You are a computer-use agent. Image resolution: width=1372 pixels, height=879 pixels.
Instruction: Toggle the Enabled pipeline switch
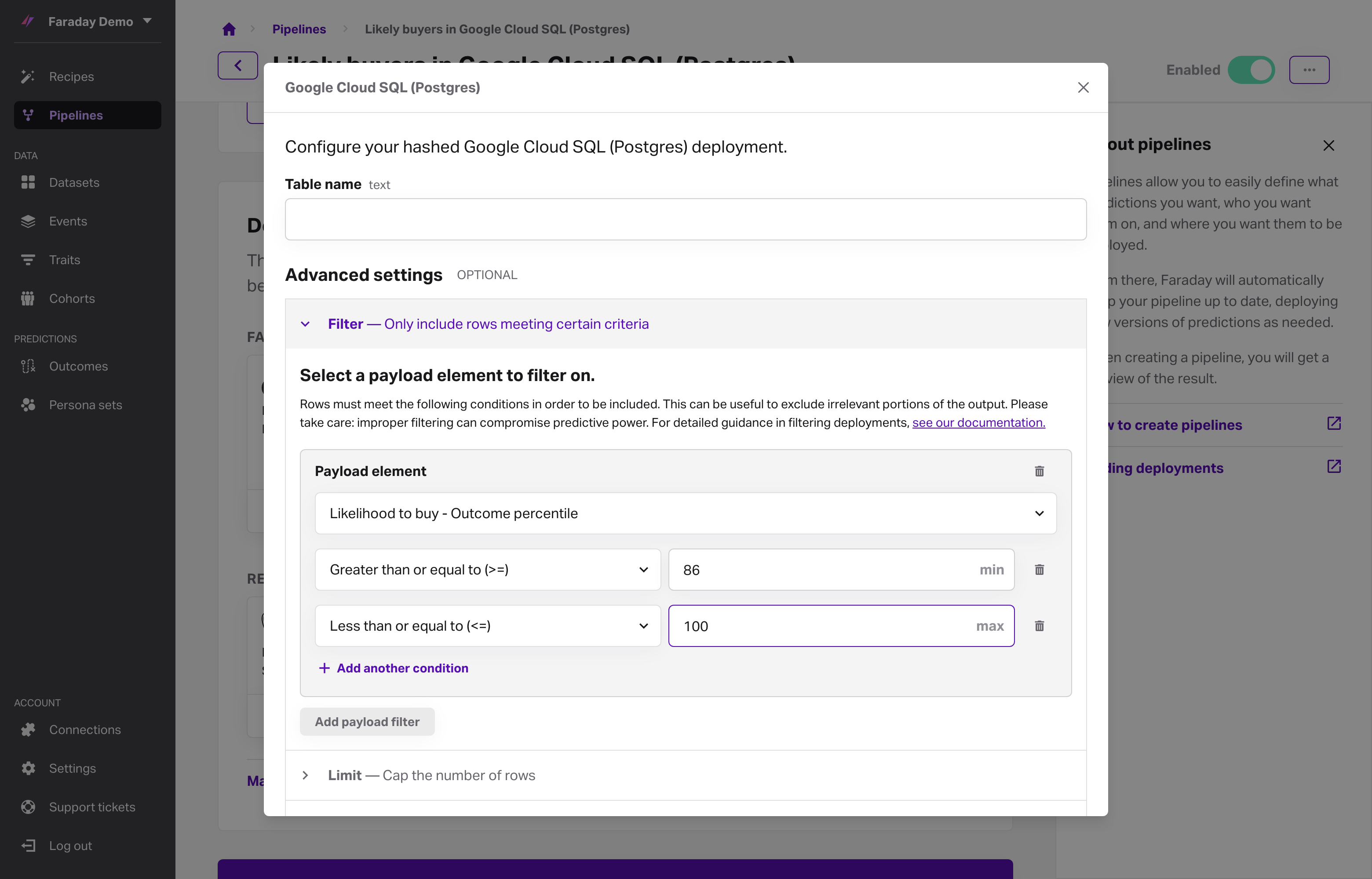click(x=1251, y=70)
